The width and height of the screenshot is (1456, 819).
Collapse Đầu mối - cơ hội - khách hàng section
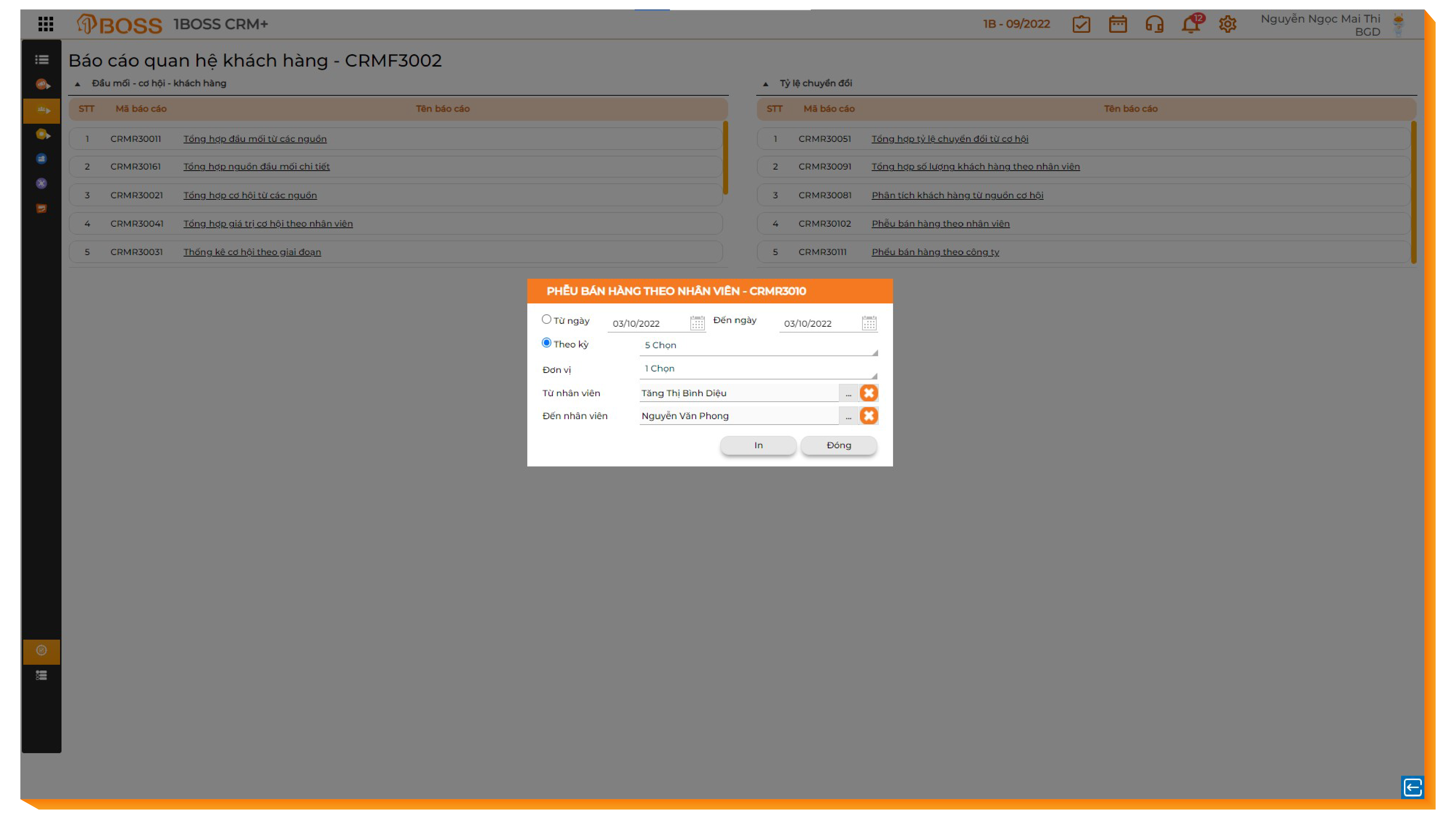(x=78, y=84)
